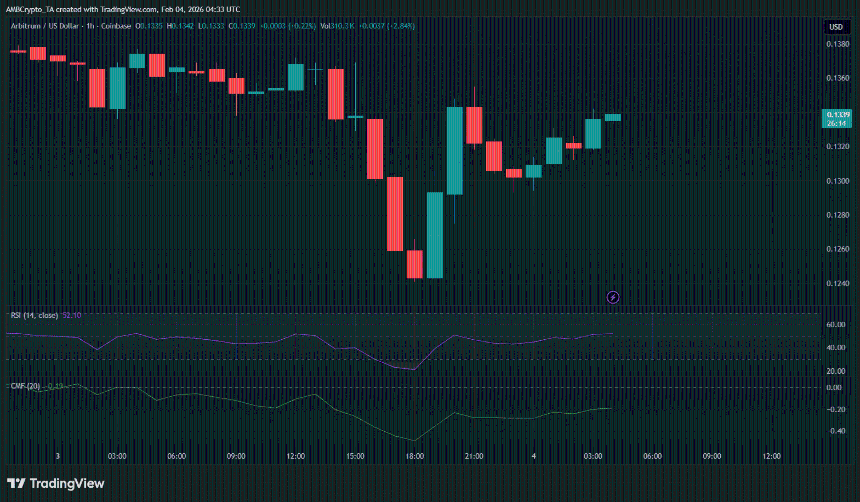
Task: Click the purple lightning bolt icon
Action: (x=613, y=297)
